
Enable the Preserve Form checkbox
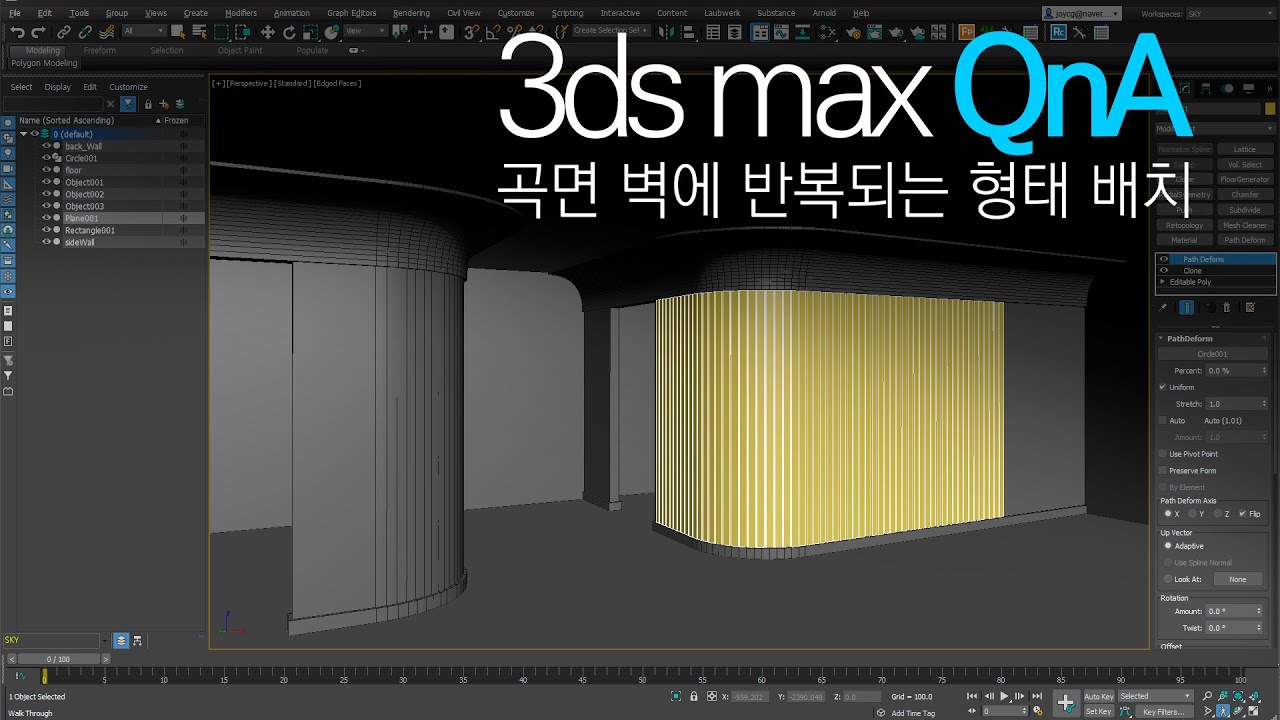pyautogui.click(x=1162, y=471)
